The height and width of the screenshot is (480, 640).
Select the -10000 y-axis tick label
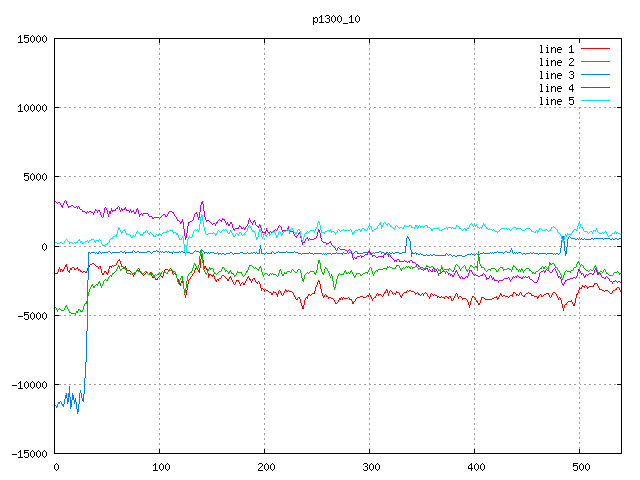click(29, 385)
